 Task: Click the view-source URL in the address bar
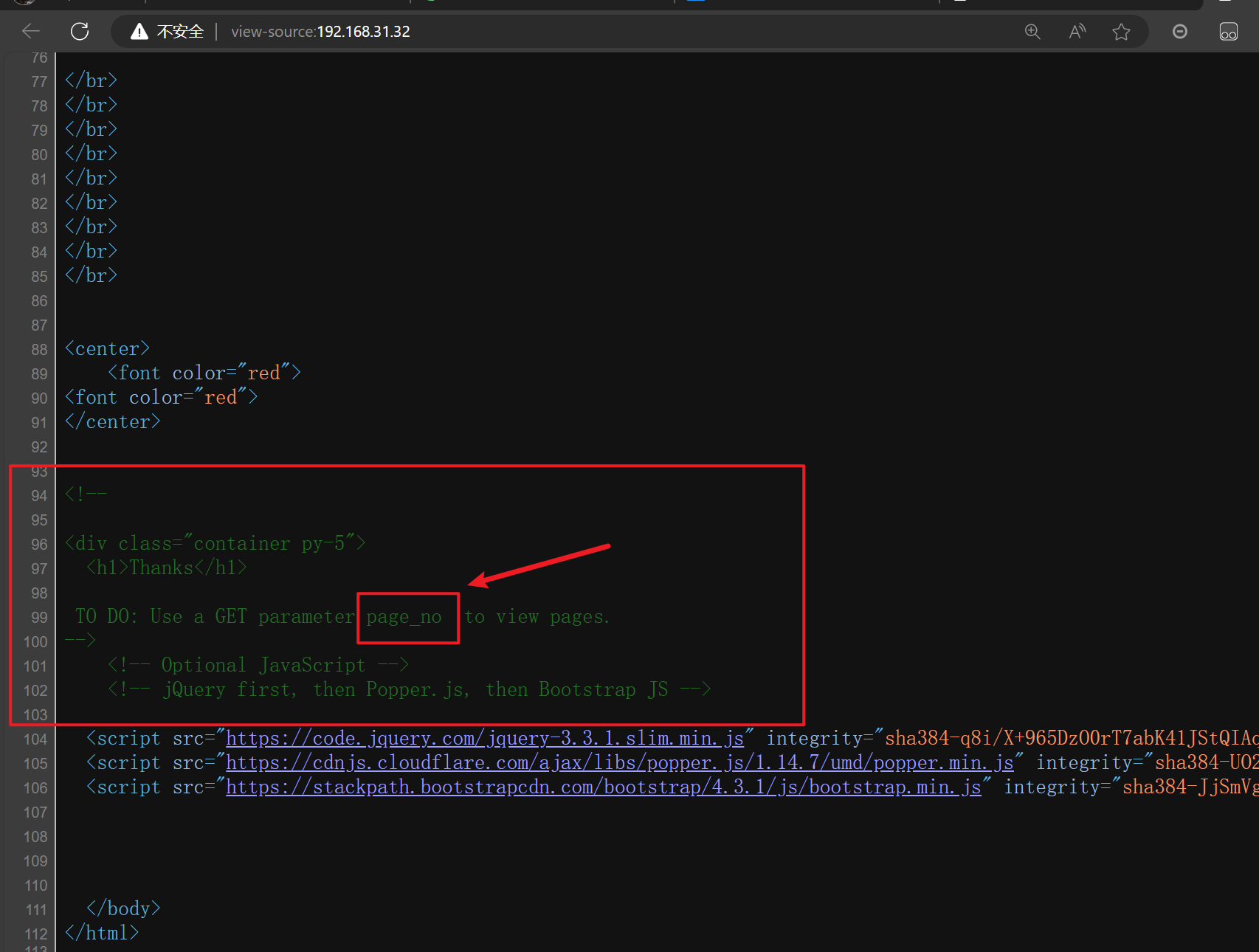[x=320, y=31]
